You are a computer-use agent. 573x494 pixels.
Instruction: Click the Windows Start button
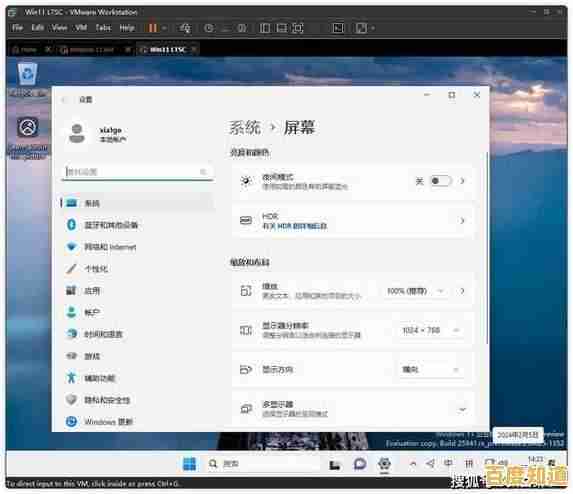pyautogui.click(x=189, y=464)
